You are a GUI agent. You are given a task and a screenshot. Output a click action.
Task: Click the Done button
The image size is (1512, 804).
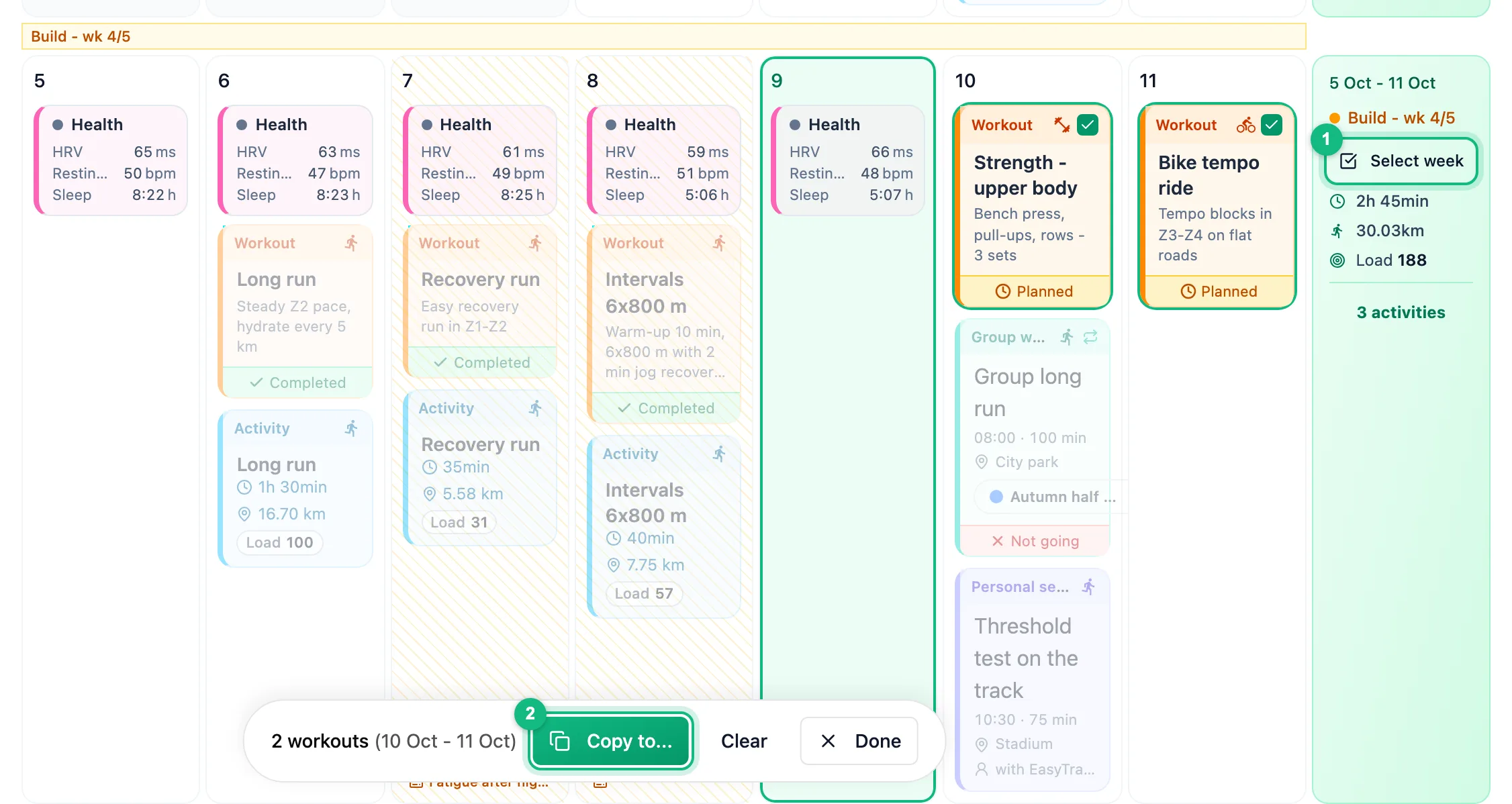859,741
